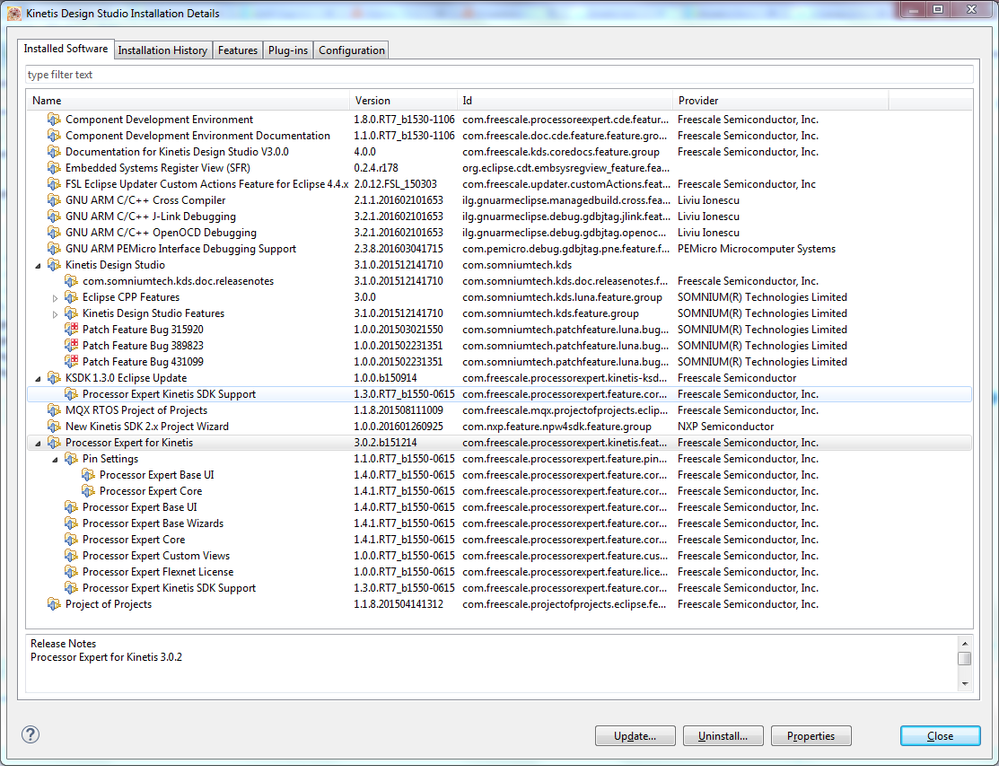Open Properties for the selected feature

pyautogui.click(x=810, y=736)
